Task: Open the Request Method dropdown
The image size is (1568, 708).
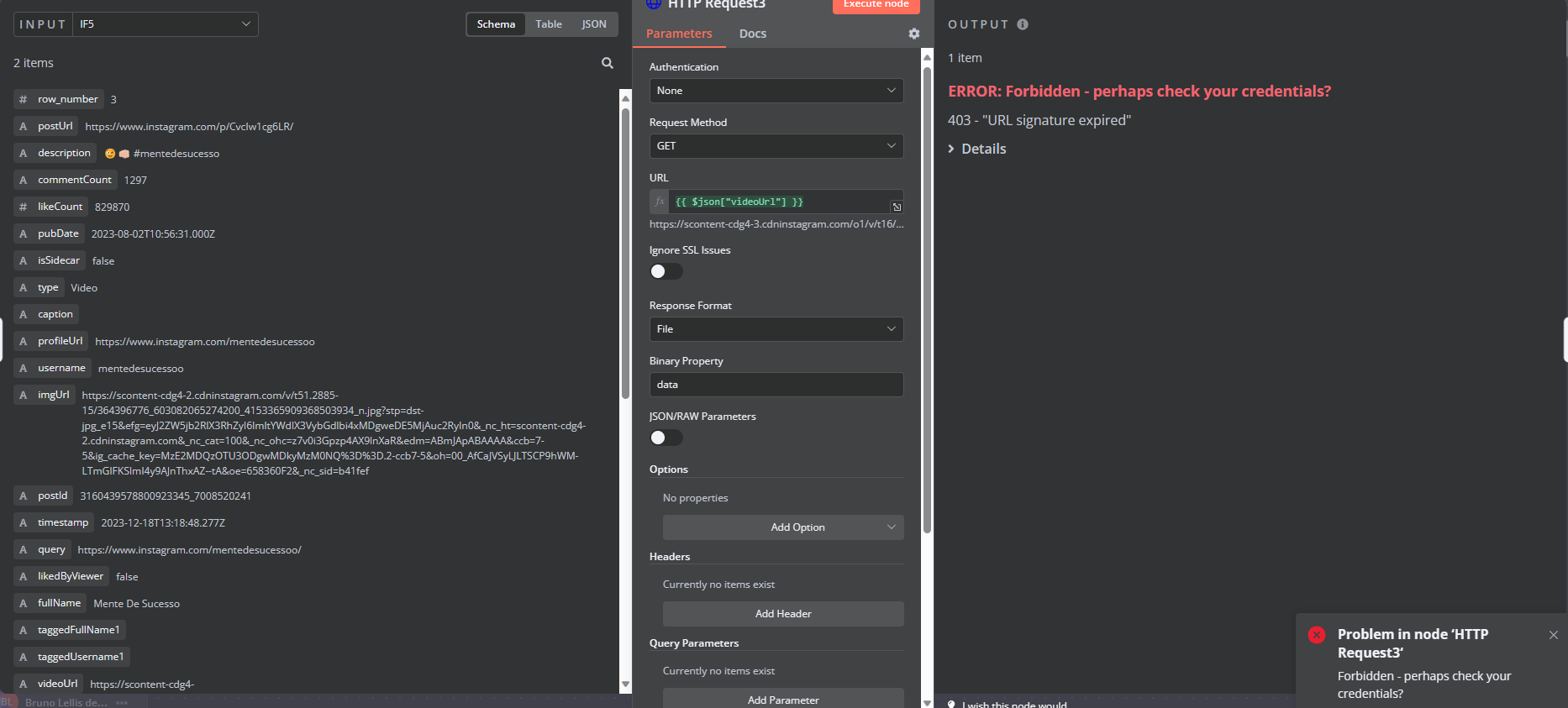Action: tap(776, 146)
